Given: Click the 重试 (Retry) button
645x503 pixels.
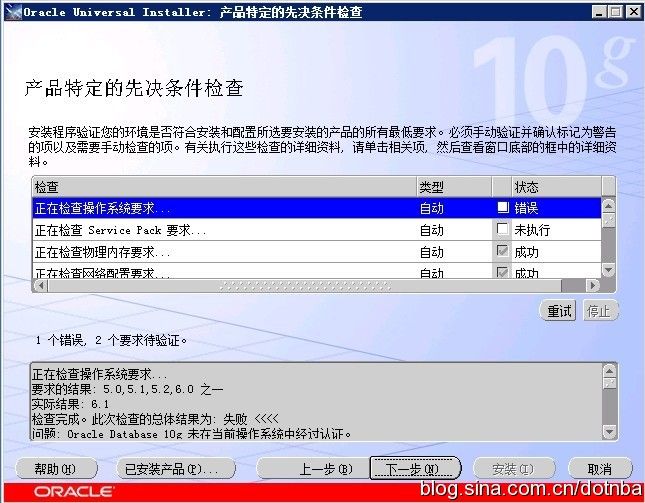Looking at the screenshot, I should 559,311.
